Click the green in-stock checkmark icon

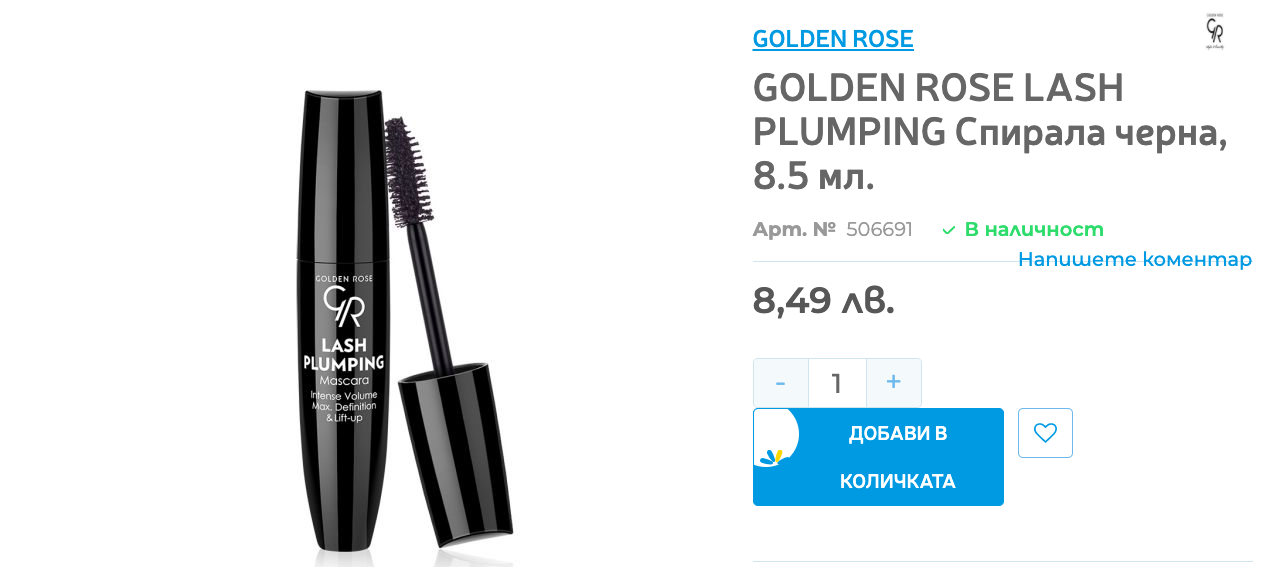point(949,230)
